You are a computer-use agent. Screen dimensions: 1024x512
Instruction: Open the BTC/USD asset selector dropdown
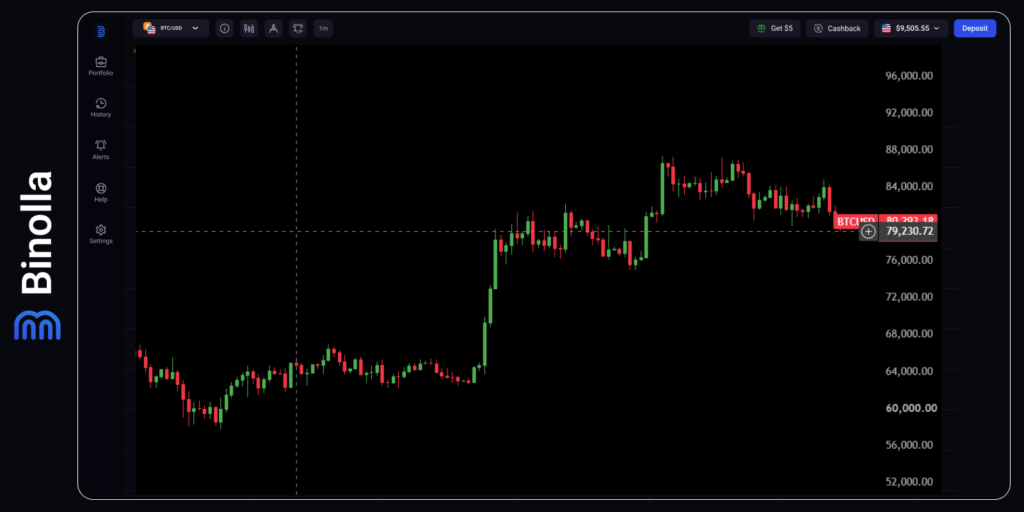coord(171,28)
